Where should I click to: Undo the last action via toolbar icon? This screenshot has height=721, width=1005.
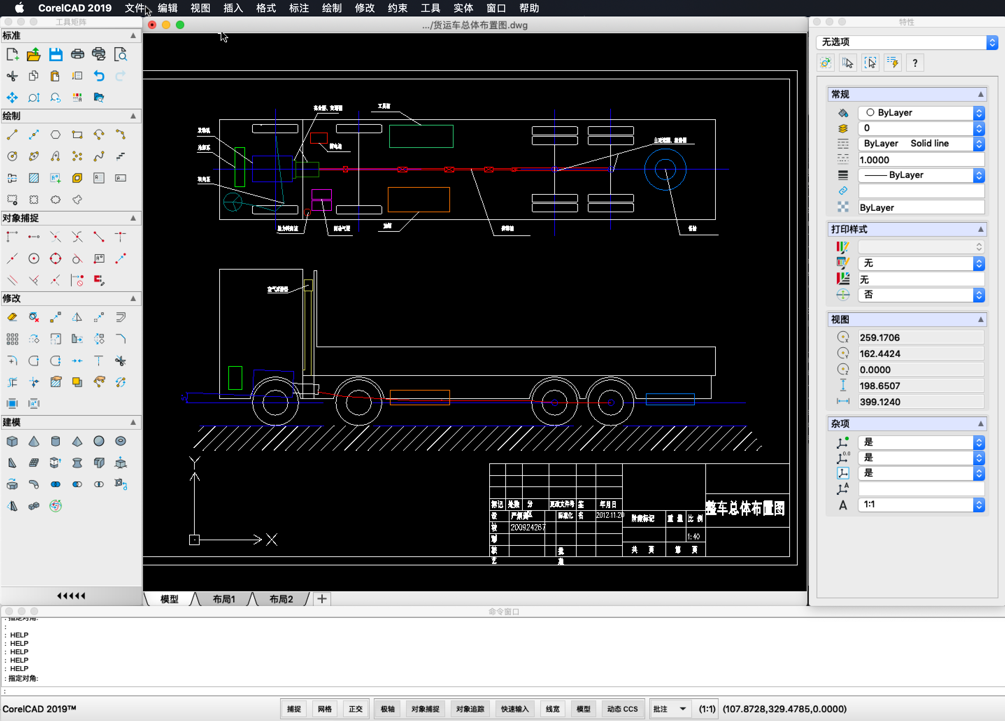(x=100, y=76)
